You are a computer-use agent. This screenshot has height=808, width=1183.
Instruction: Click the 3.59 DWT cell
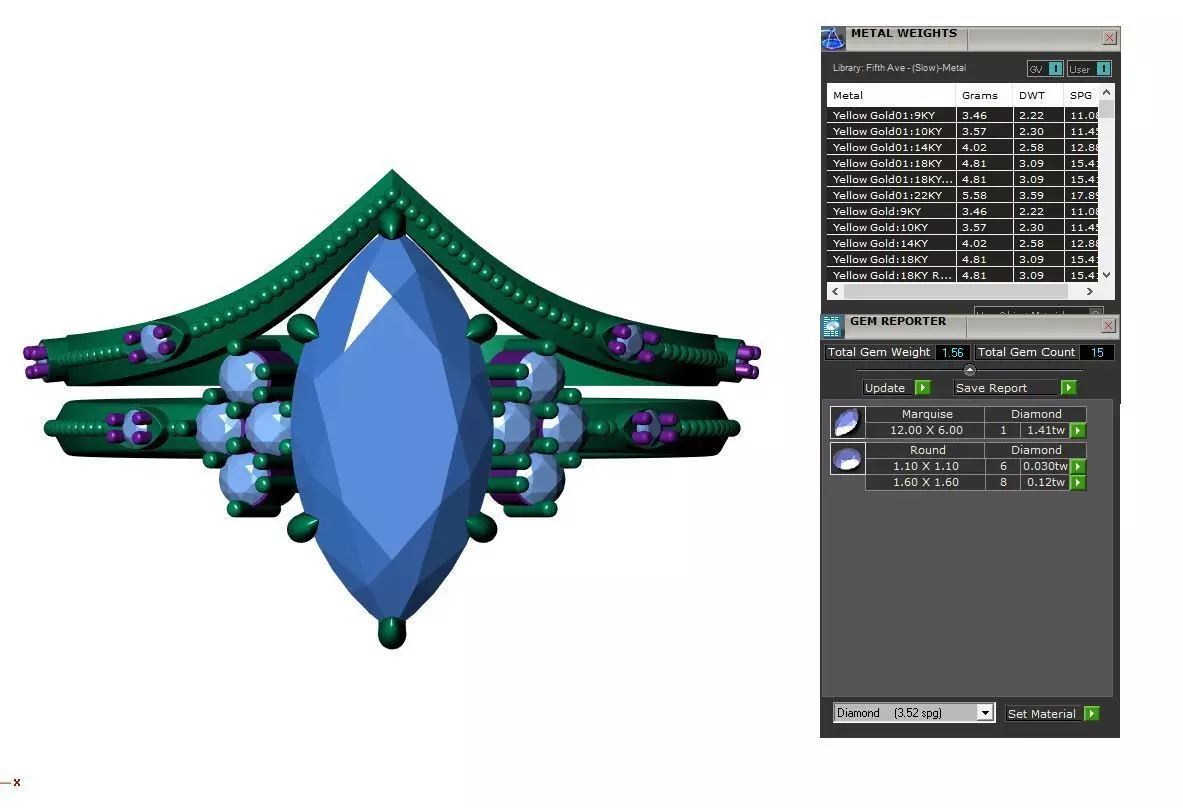[1038, 195]
